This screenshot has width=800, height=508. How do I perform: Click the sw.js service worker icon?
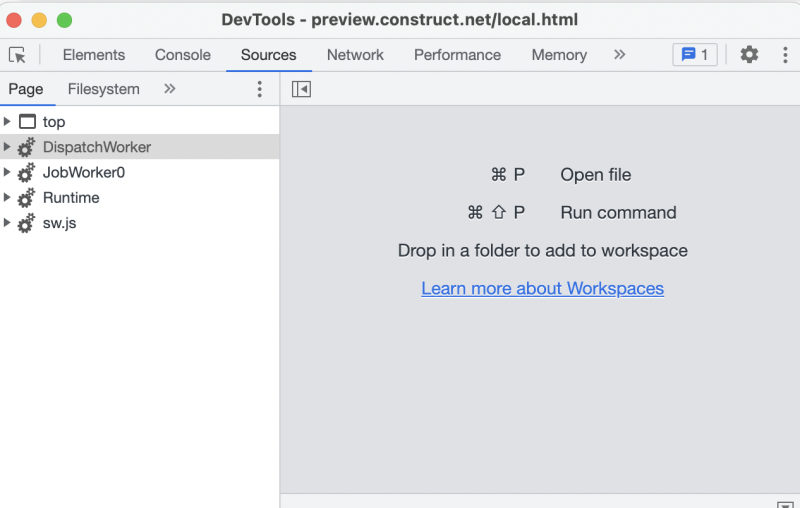point(26,223)
